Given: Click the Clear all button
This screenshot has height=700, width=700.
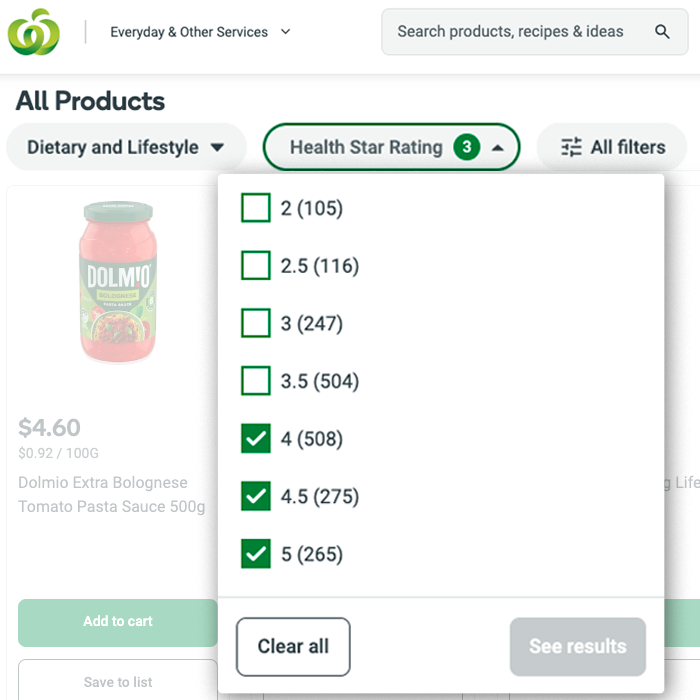Looking at the screenshot, I should [x=293, y=646].
